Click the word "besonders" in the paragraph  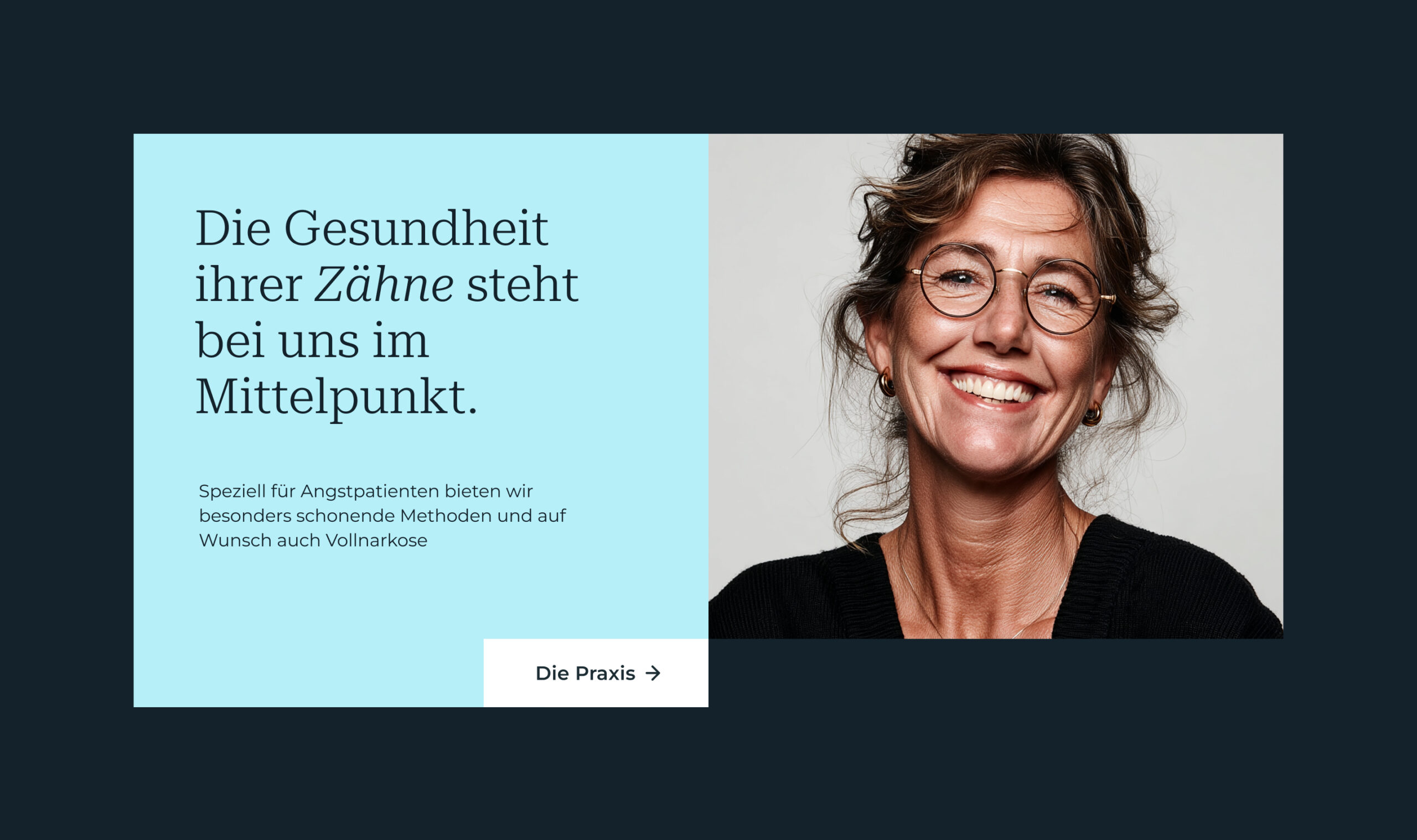(245, 516)
